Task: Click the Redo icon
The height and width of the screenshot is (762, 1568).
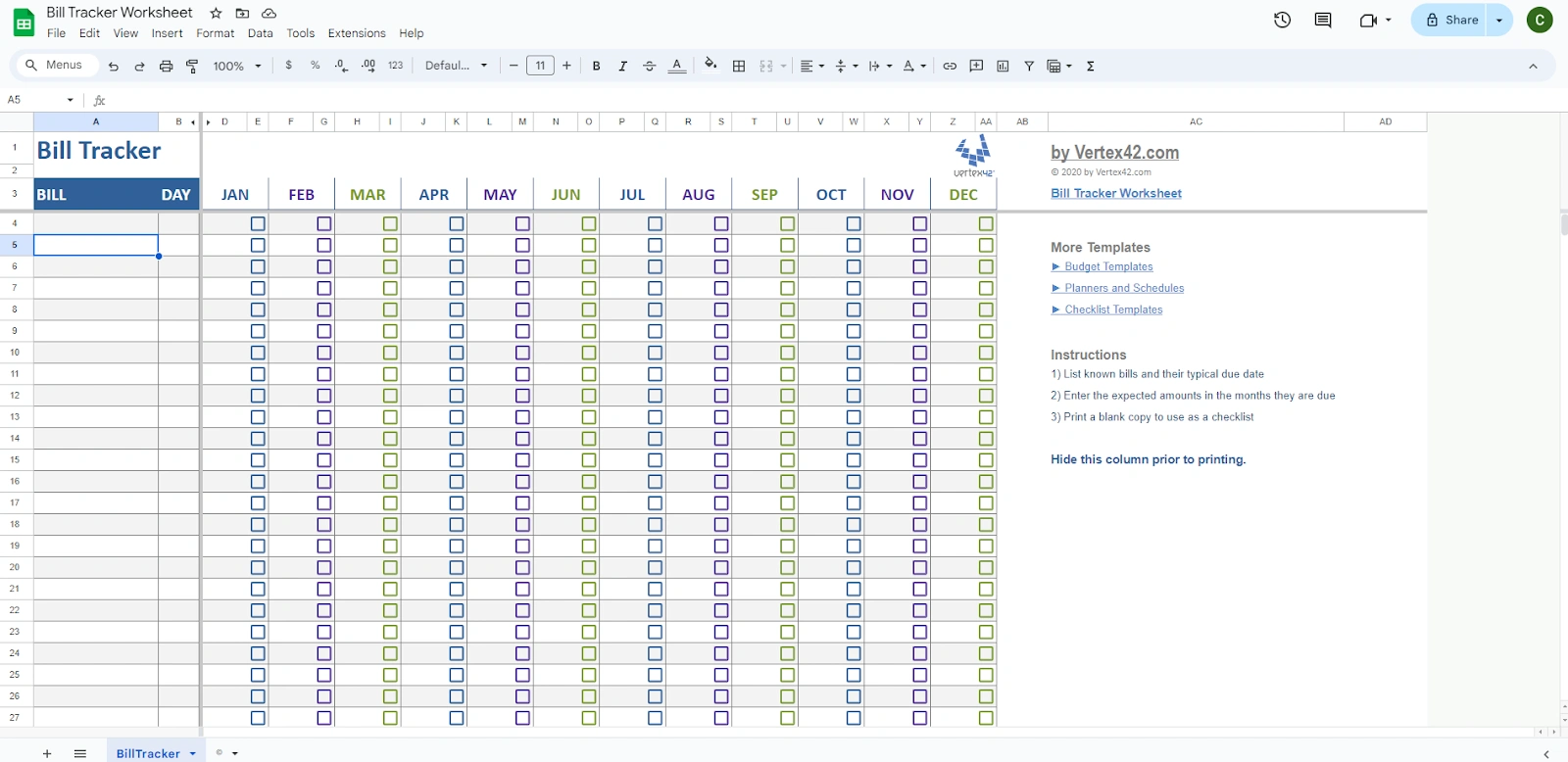Action: tap(139, 66)
